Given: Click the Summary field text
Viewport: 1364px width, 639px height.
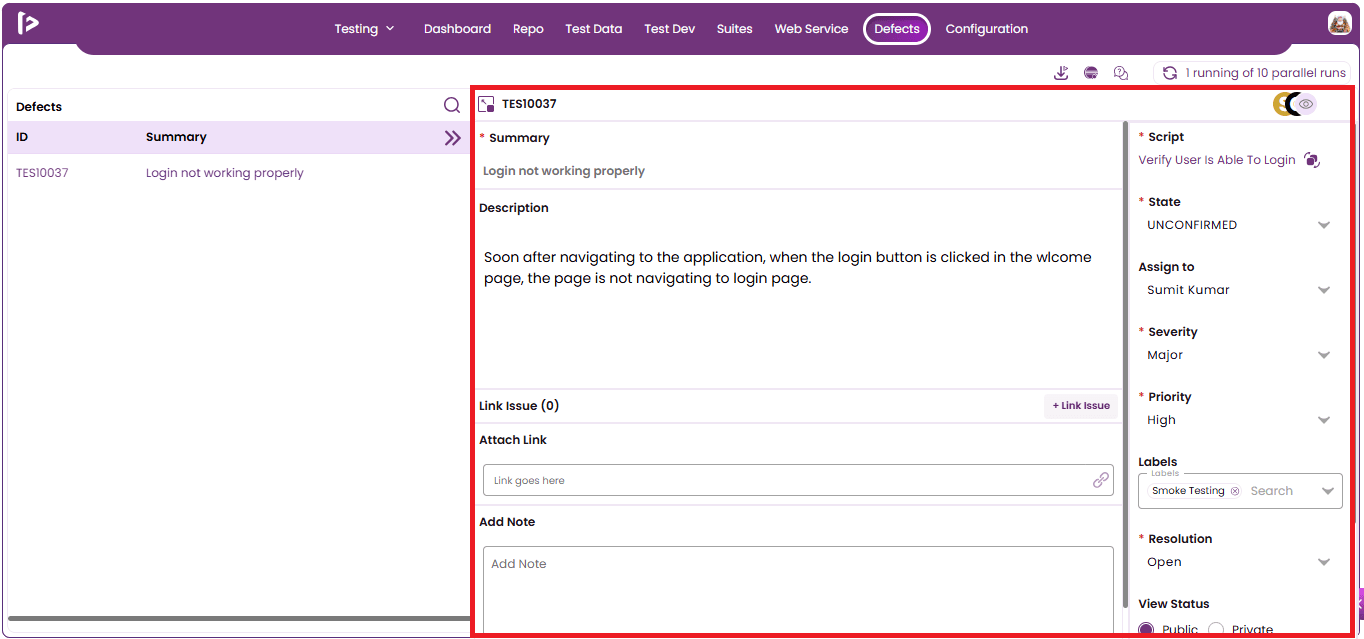Looking at the screenshot, I should (564, 171).
